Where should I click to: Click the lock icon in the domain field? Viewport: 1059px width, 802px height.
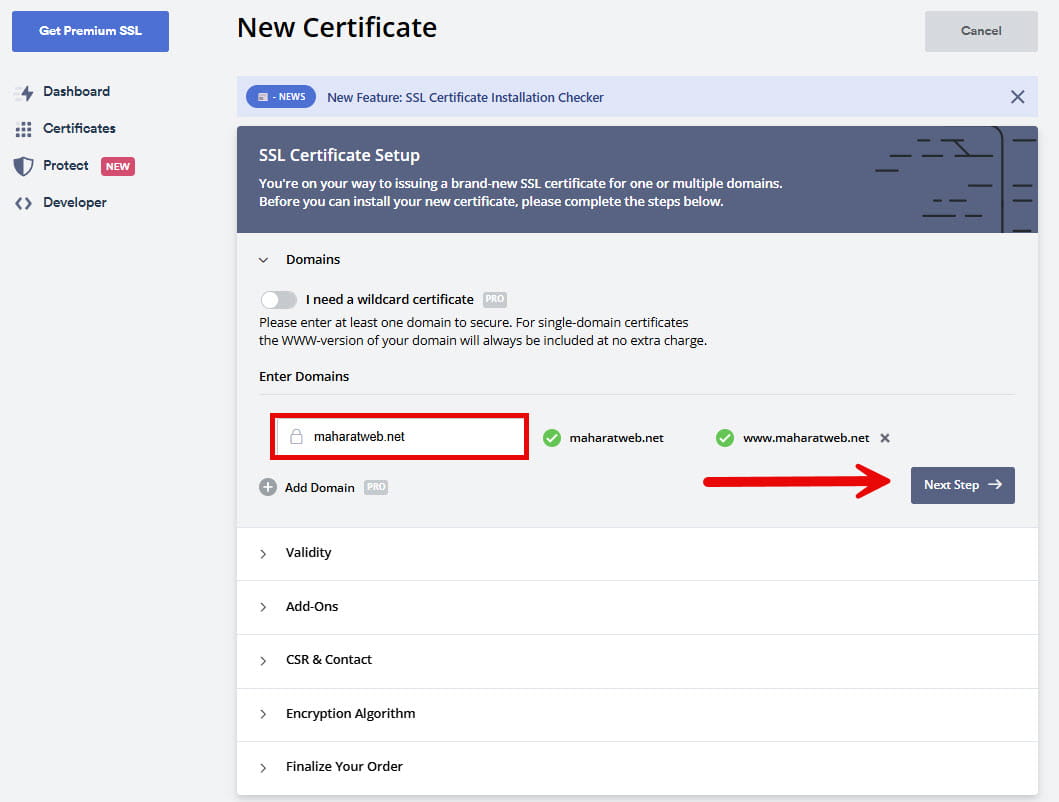pyautogui.click(x=296, y=436)
